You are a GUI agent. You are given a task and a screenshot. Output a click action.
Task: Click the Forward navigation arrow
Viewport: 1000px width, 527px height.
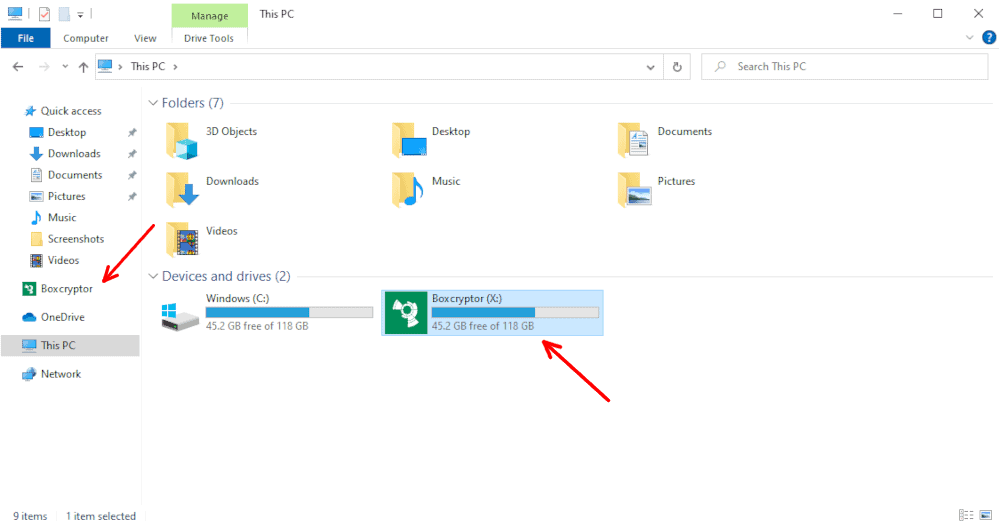(x=43, y=66)
